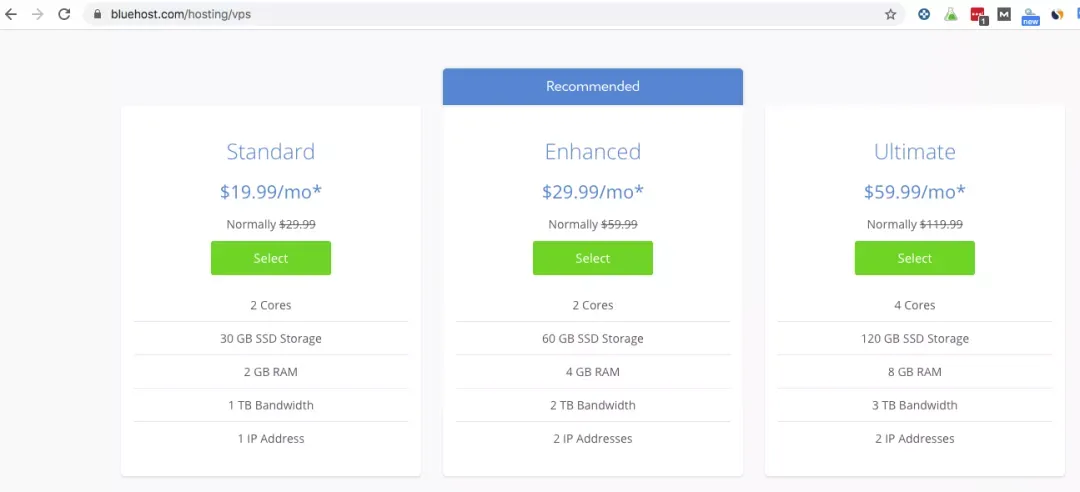Image resolution: width=1080 pixels, height=492 pixels.
Task: Open the navy and orange extension icon
Action: (1057, 14)
